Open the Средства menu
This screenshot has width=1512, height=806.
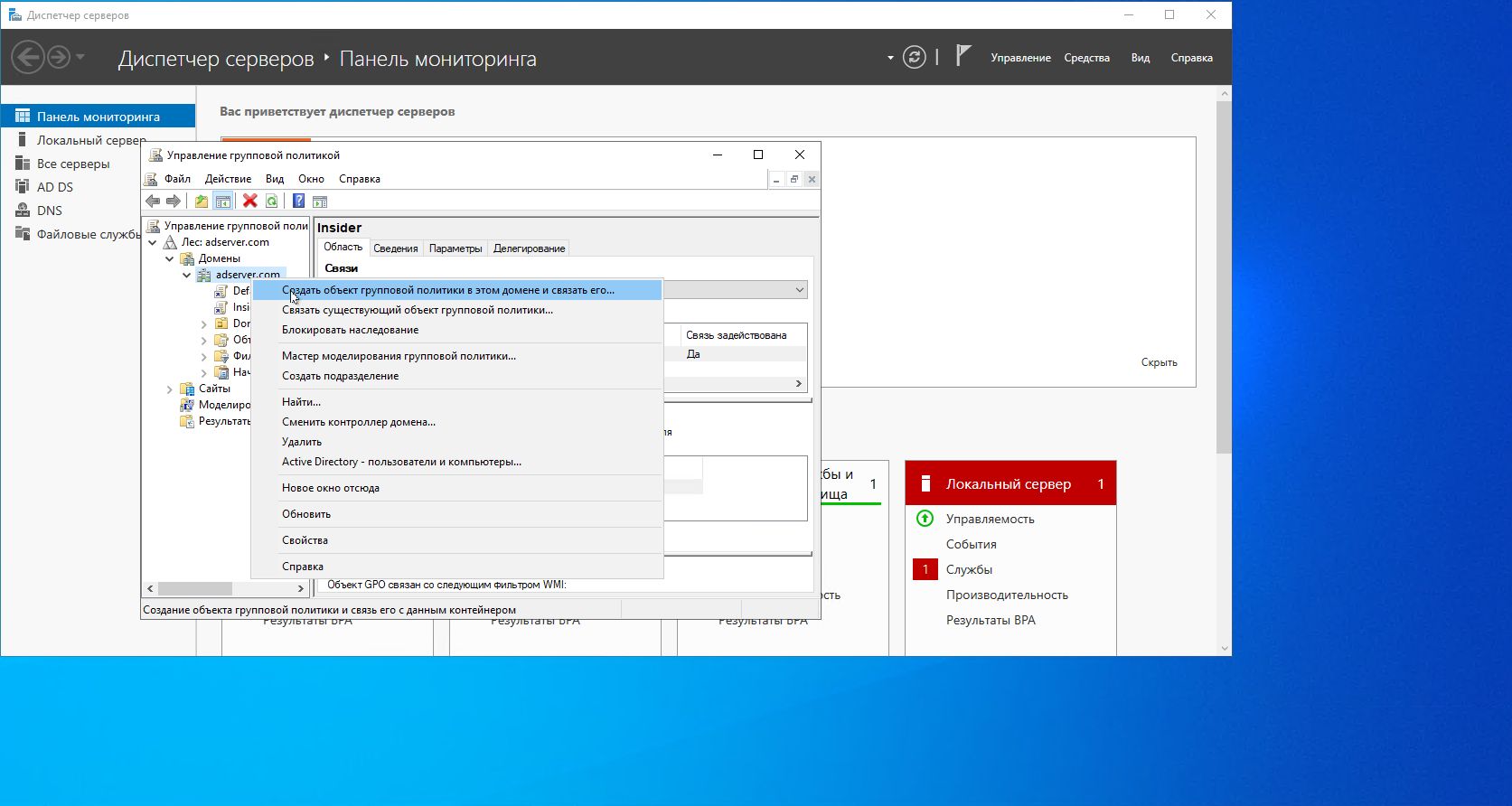(x=1086, y=58)
